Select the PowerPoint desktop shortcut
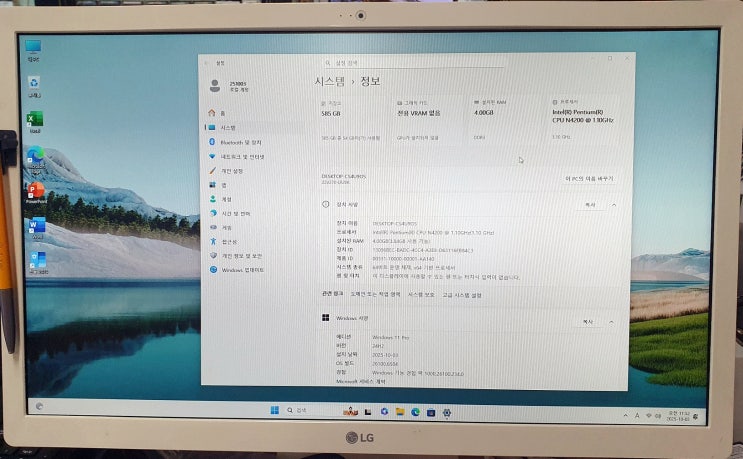 point(36,193)
